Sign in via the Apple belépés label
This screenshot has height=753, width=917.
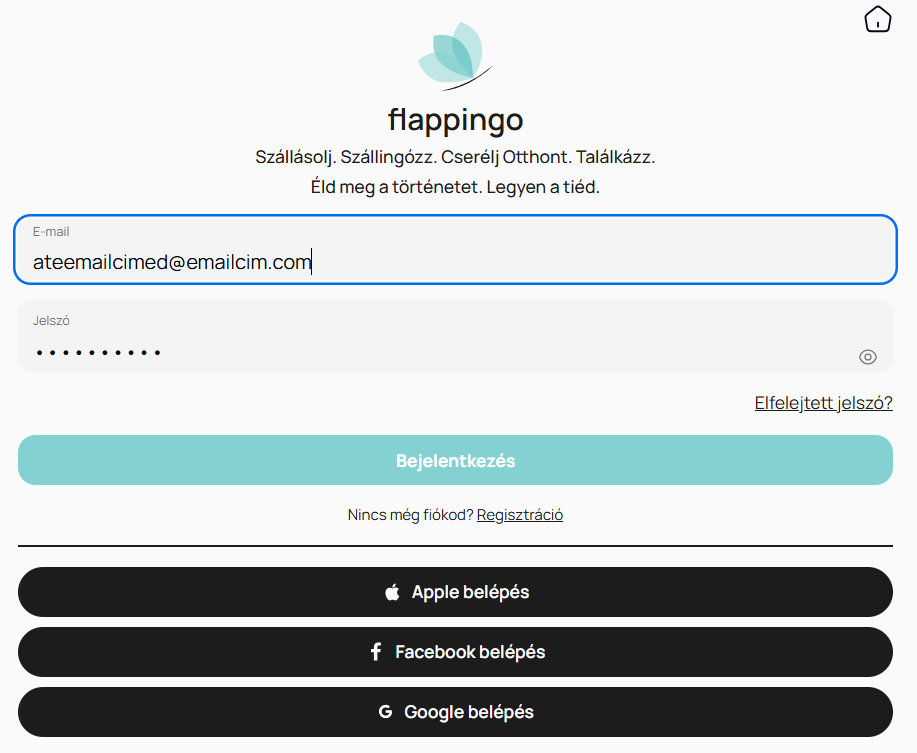tap(470, 592)
